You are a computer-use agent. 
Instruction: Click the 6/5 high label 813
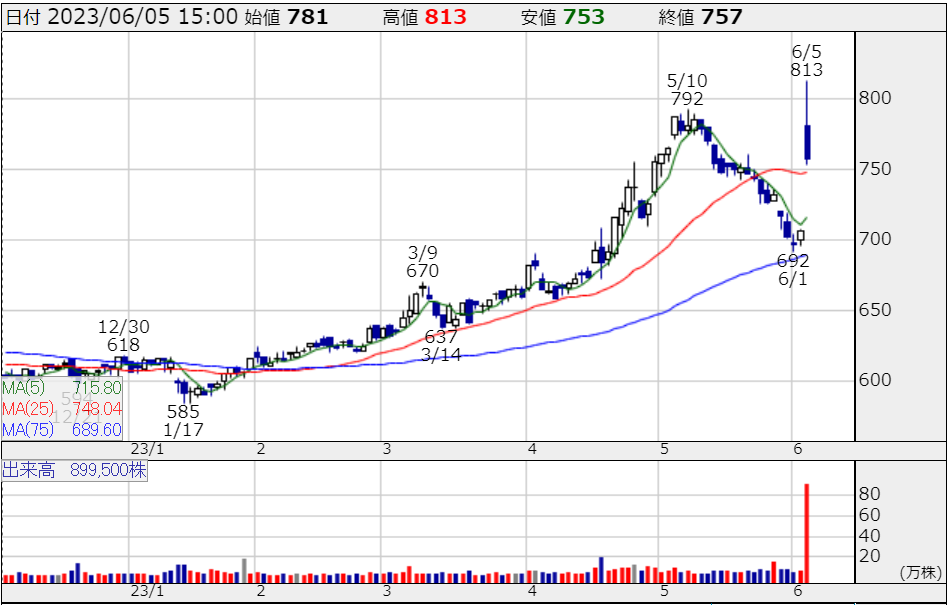point(806,70)
